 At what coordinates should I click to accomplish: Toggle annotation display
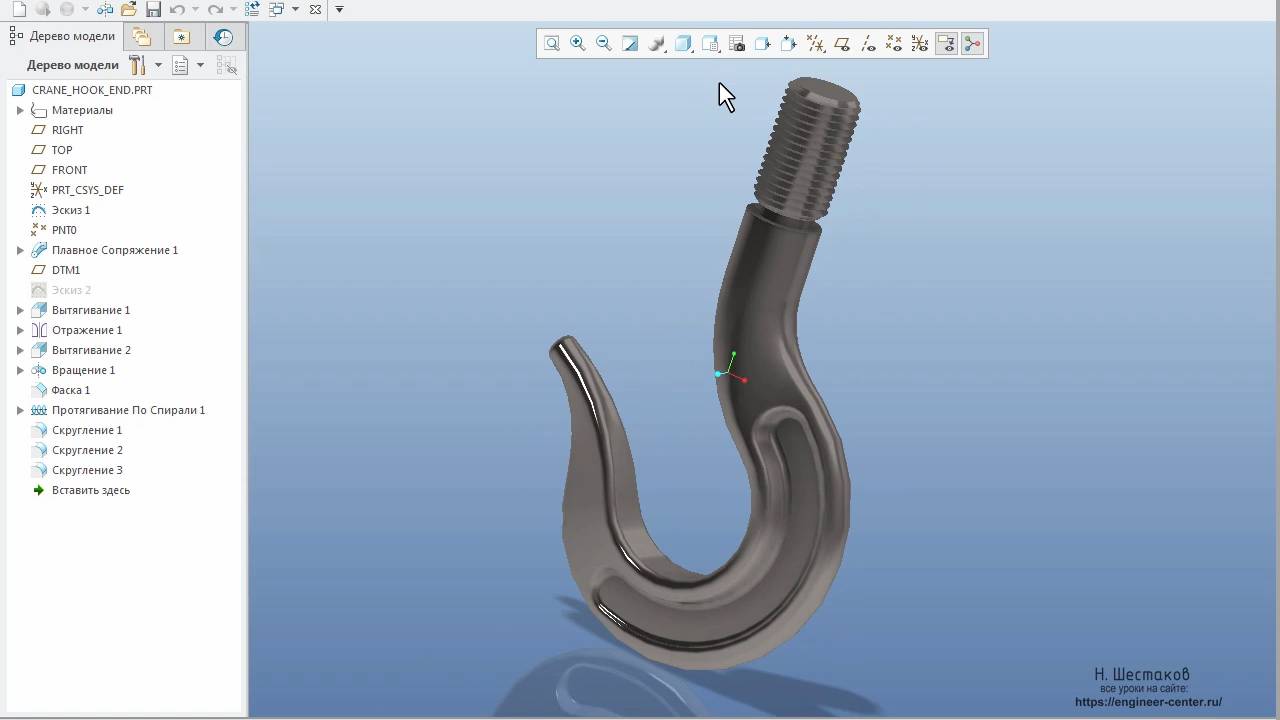pyautogui.click(x=946, y=43)
